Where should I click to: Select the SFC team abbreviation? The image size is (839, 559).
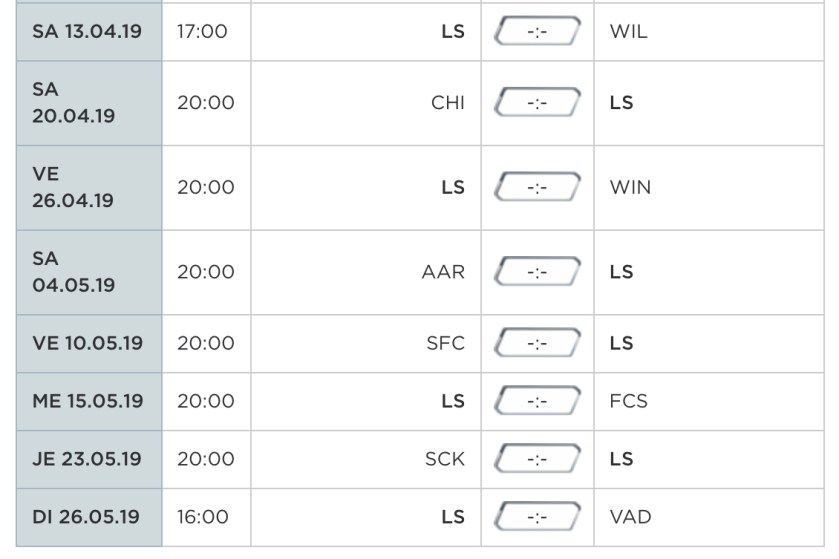445,343
